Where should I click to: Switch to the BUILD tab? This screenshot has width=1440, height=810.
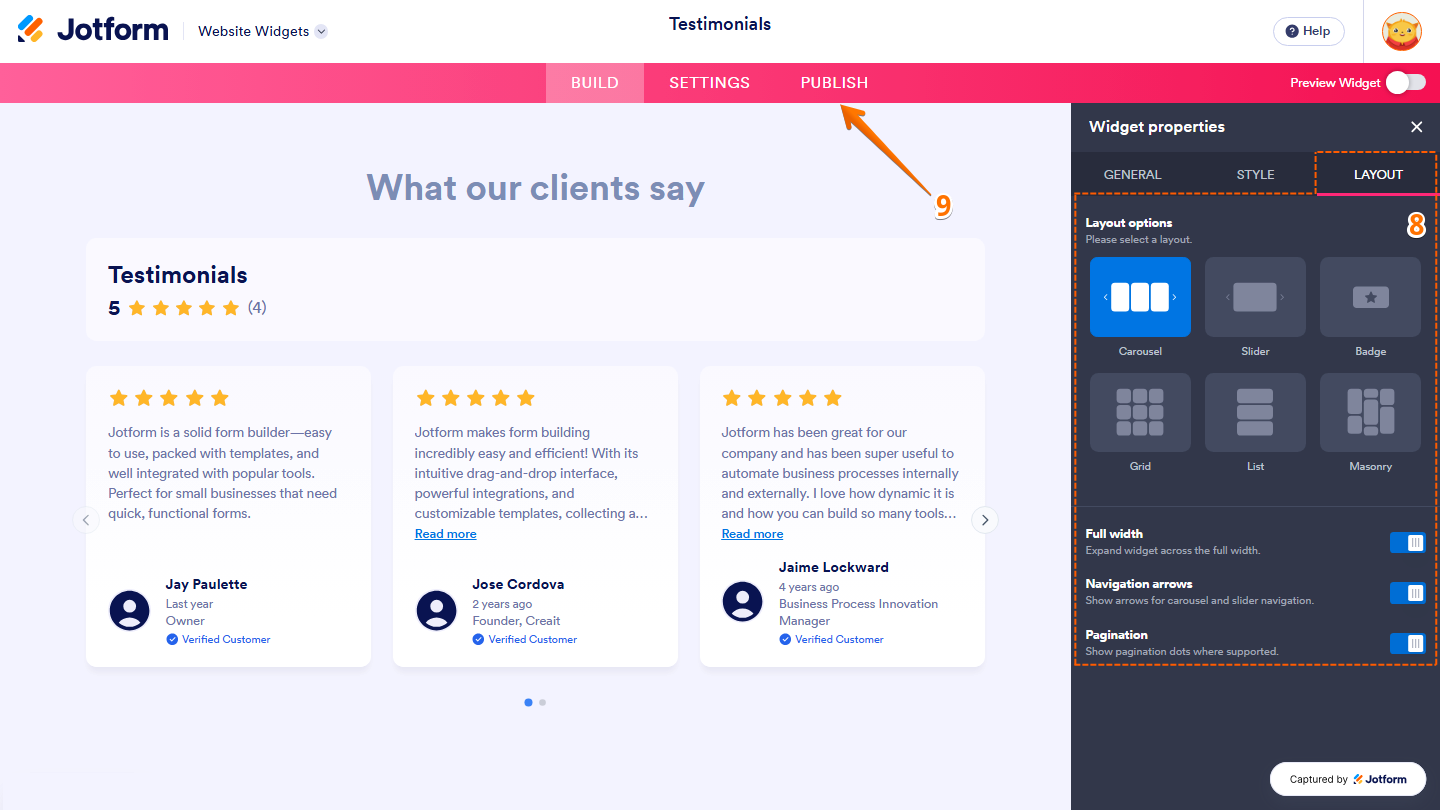pos(595,83)
